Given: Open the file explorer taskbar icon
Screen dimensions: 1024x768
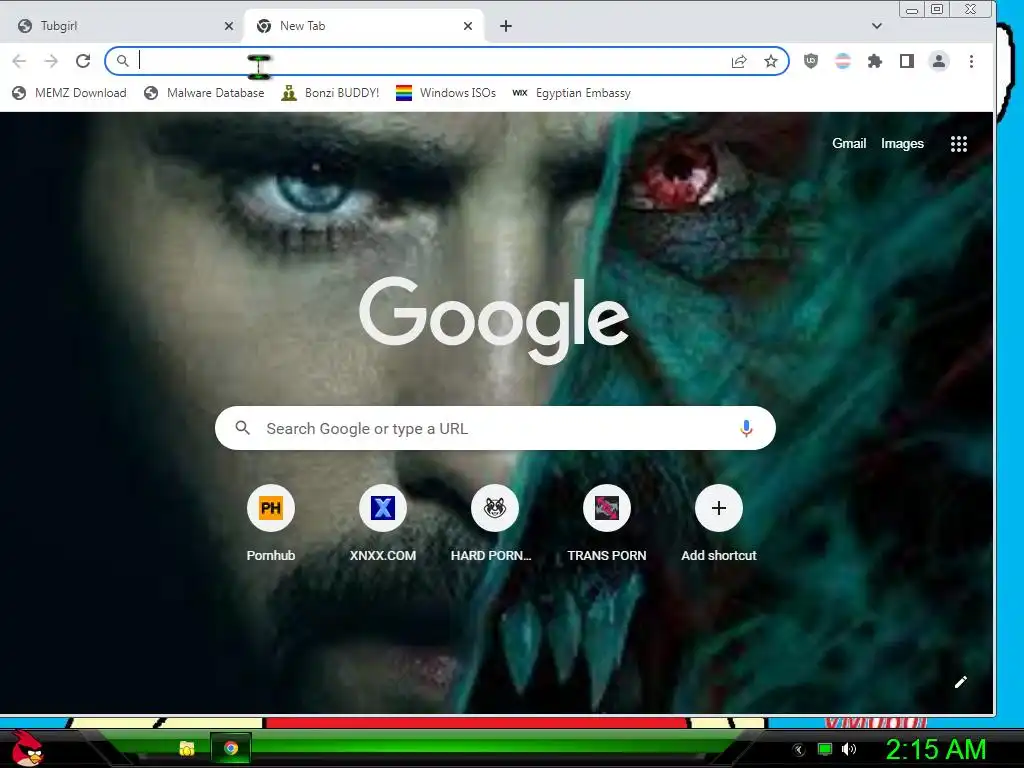Looking at the screenshot, I should point(187,748).
